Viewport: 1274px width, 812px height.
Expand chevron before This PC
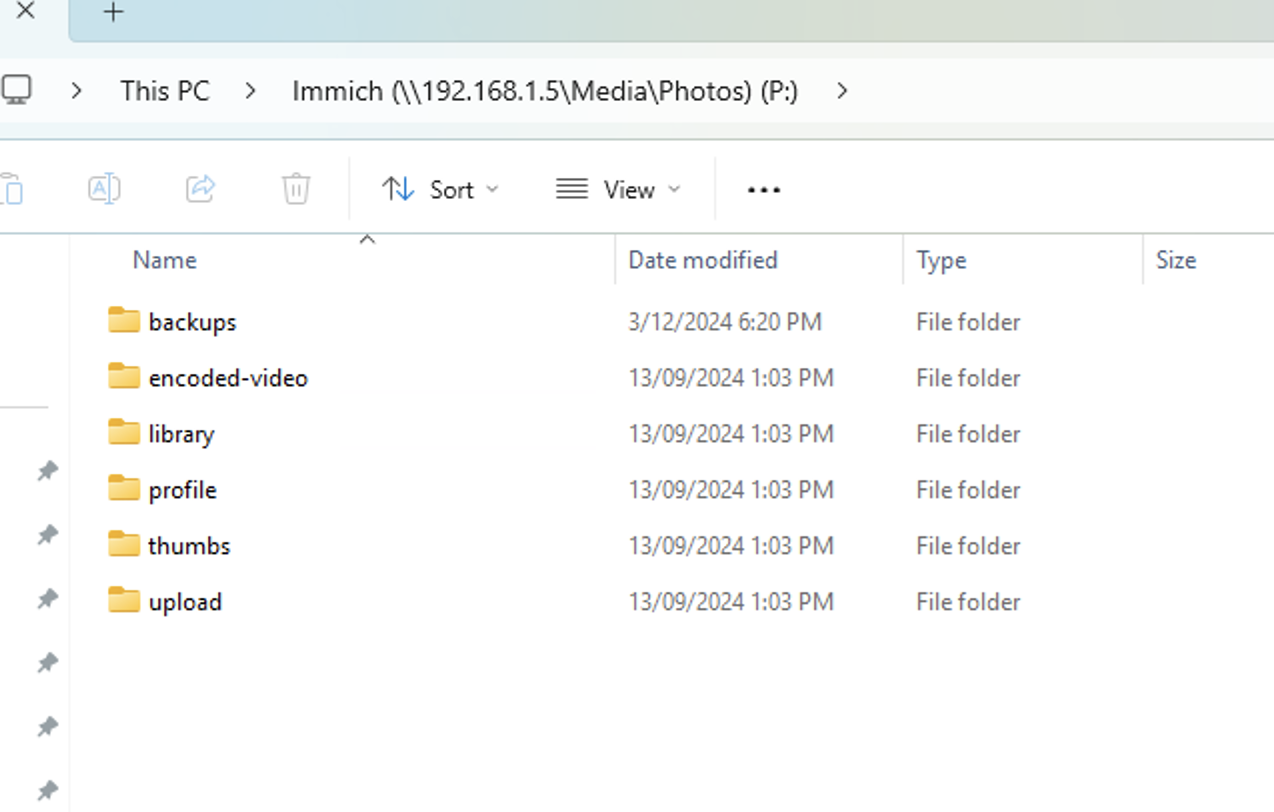point(77,91)
